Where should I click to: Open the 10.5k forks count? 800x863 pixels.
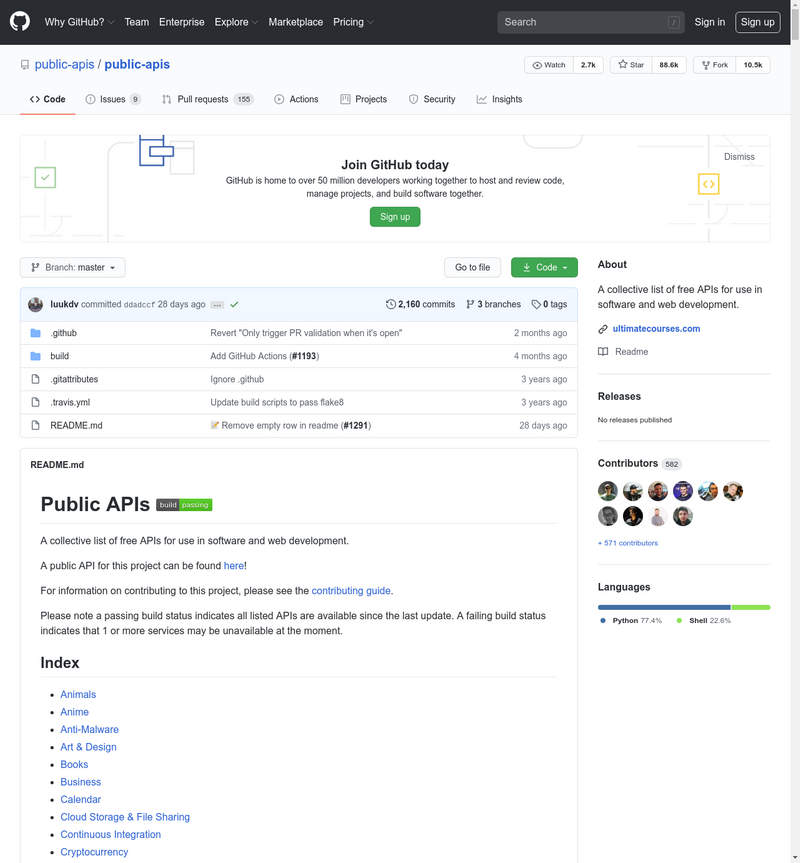pos(753,65)
